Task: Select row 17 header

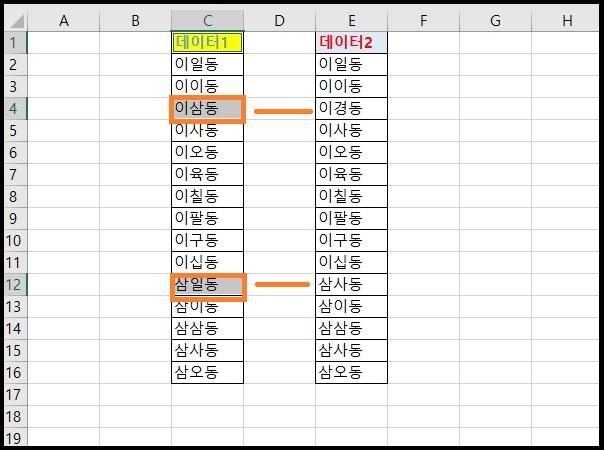Action: pos(15,395)
